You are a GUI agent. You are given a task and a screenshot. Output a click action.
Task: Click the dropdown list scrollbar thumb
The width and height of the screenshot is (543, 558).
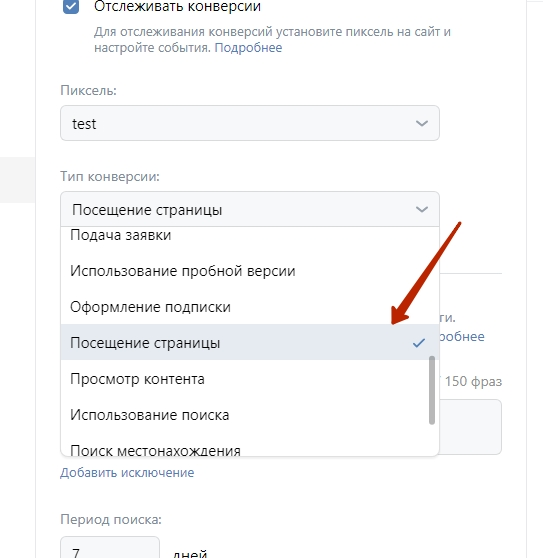432,390
